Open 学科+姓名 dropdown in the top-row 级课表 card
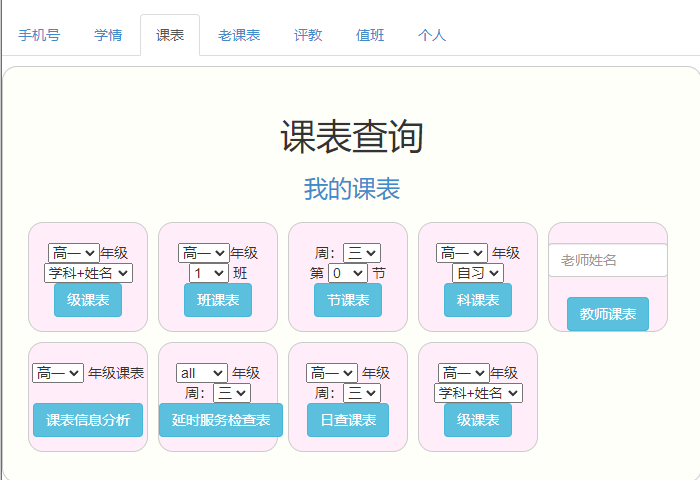Viewport: 700px width, 480px height. coord(88,273)
